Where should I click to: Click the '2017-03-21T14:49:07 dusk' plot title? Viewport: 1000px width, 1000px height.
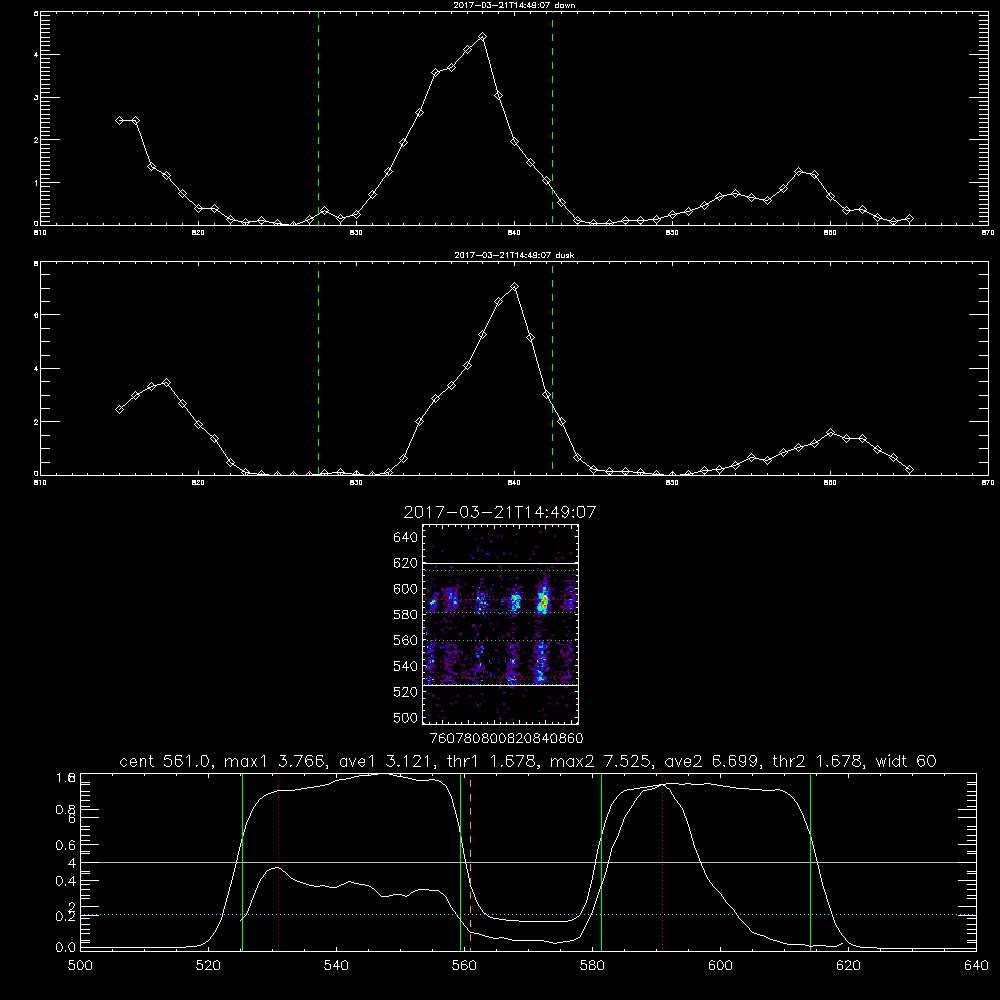pos(514,255)
